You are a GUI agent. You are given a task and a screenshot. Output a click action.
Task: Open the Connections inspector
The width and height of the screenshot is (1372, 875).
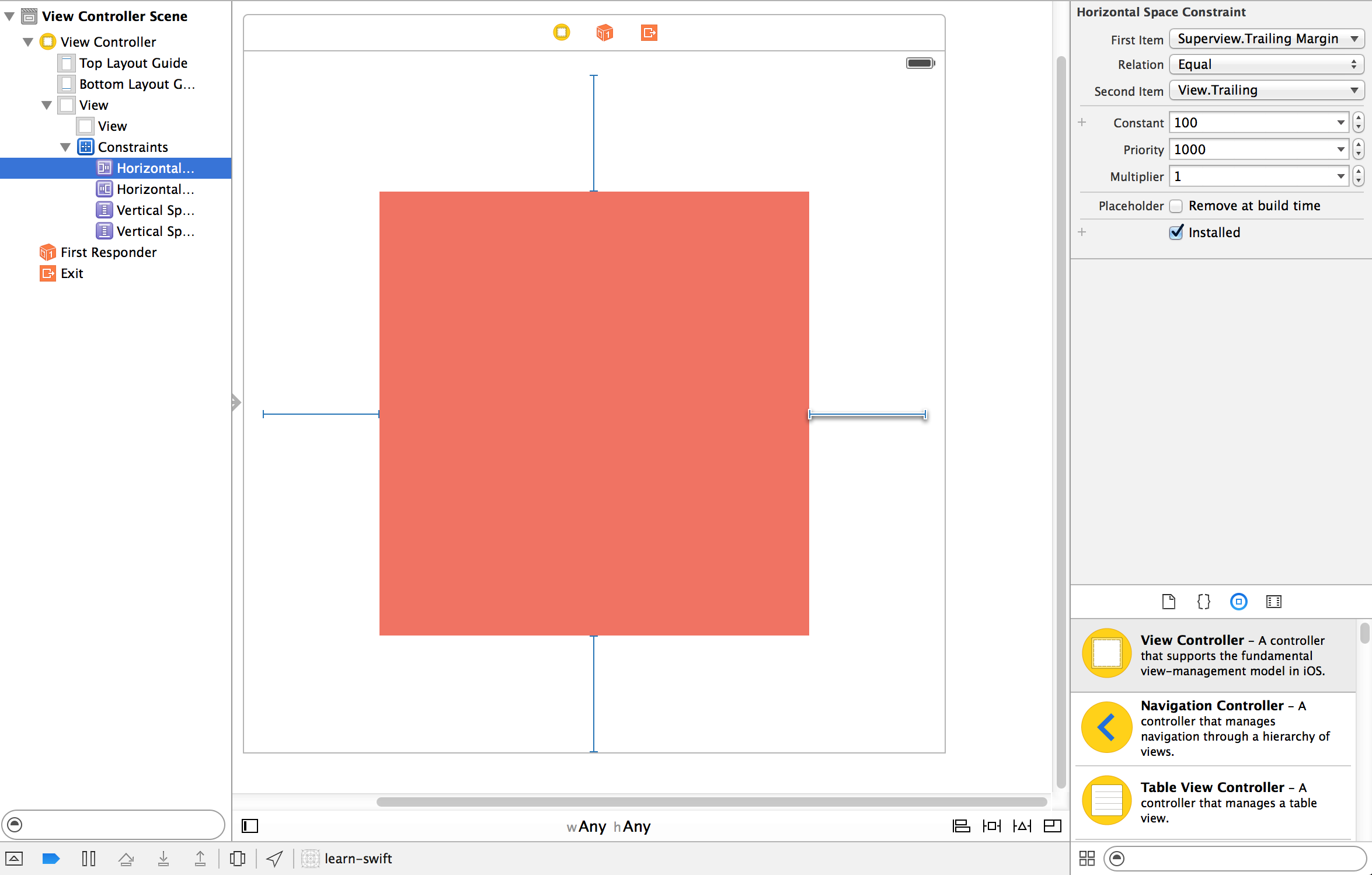(1273, 602)
